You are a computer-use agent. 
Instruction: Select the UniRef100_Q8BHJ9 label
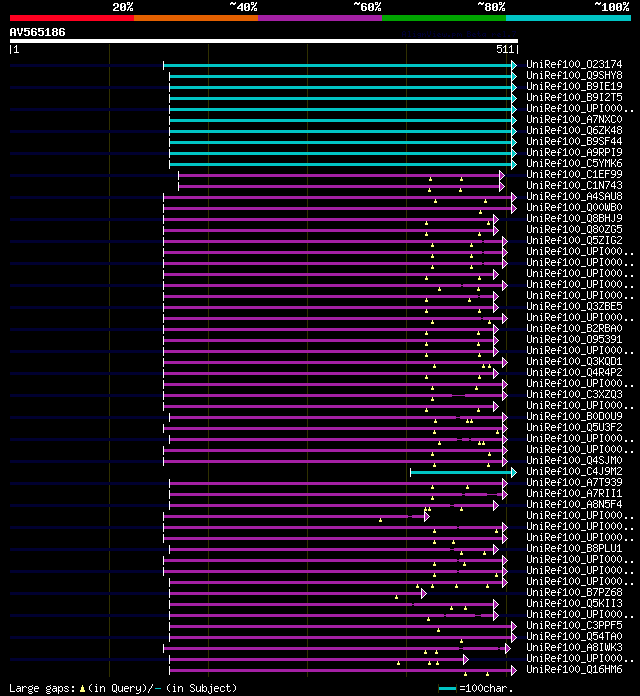pos(574,218)
